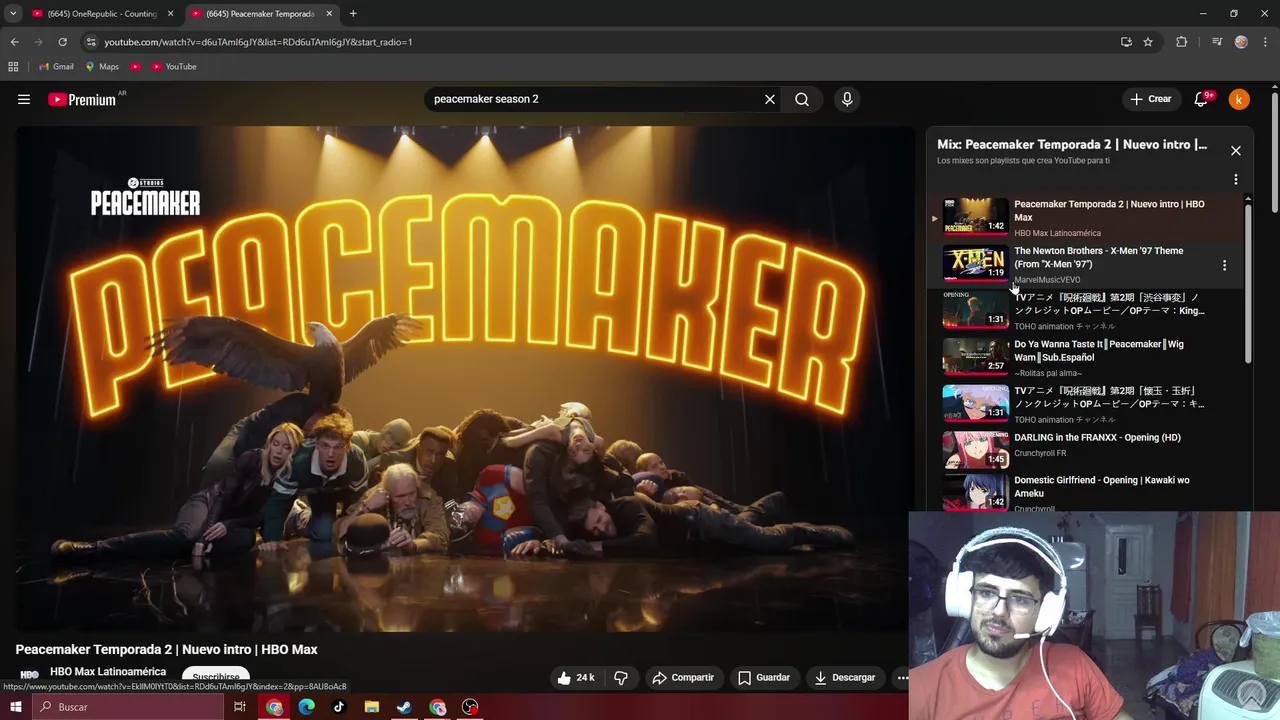This screenshot has height=720, width=1280.
Task: Dislike the video with thumbs down
Action: tap(621, 677)
